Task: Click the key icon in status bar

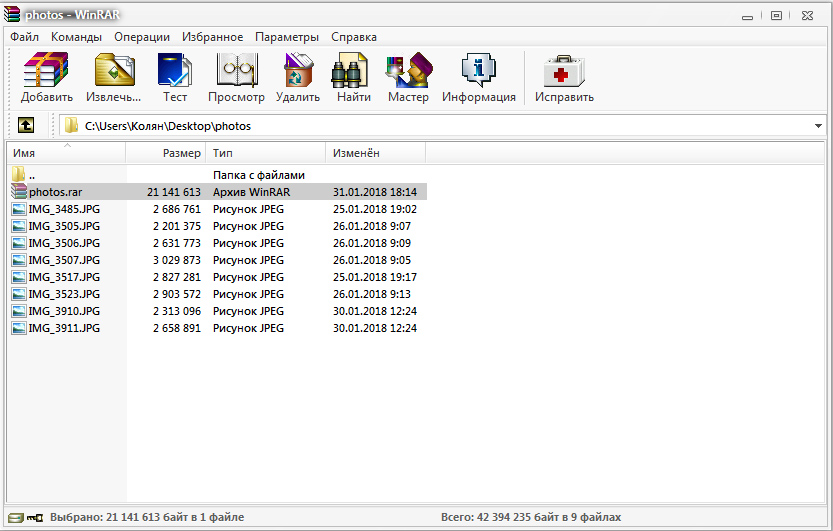Action: point(35,517)
